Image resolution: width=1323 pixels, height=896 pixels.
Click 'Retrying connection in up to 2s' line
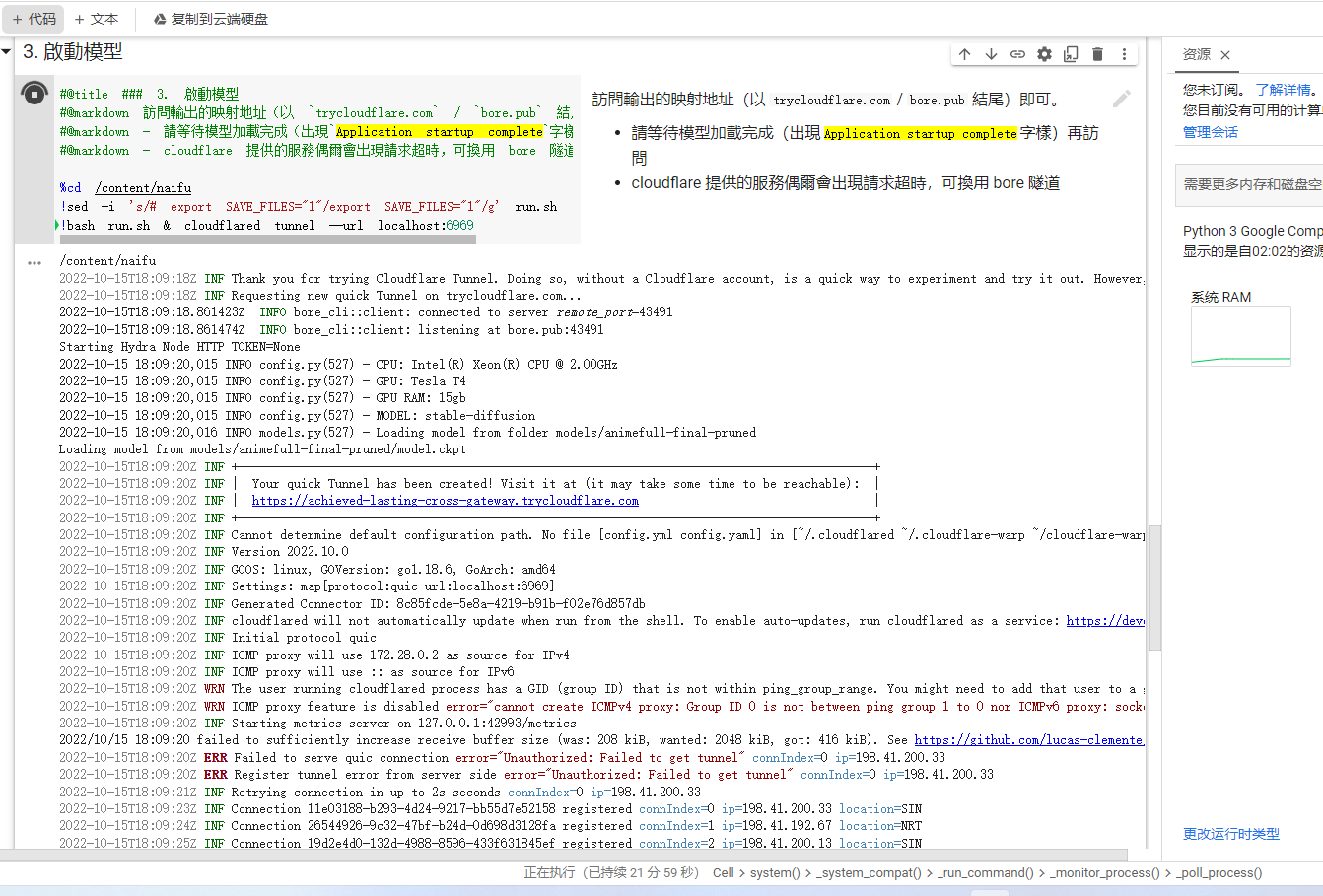click(380, 793)
